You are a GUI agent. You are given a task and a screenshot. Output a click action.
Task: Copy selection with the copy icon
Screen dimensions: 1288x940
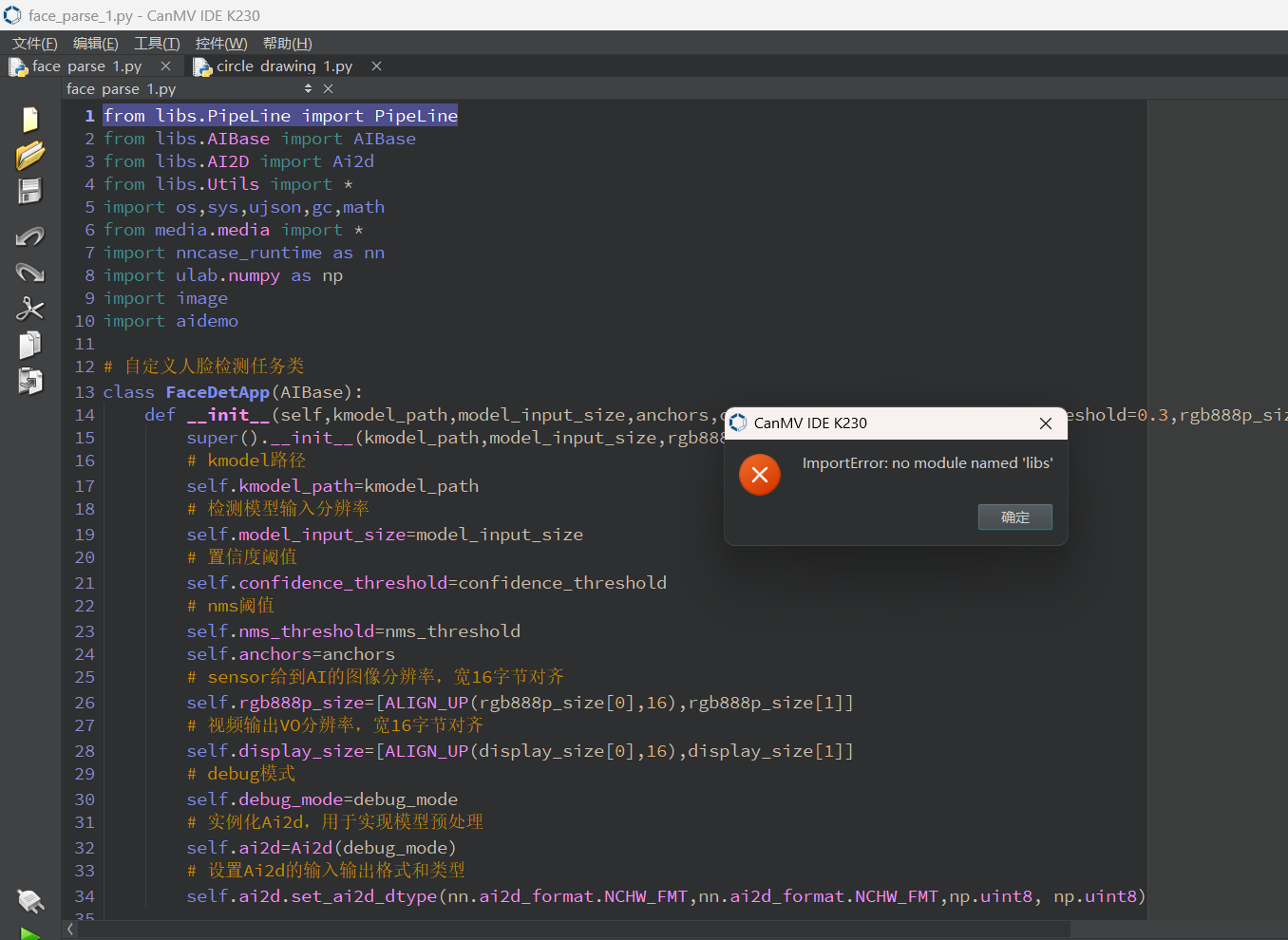(30, 345)
